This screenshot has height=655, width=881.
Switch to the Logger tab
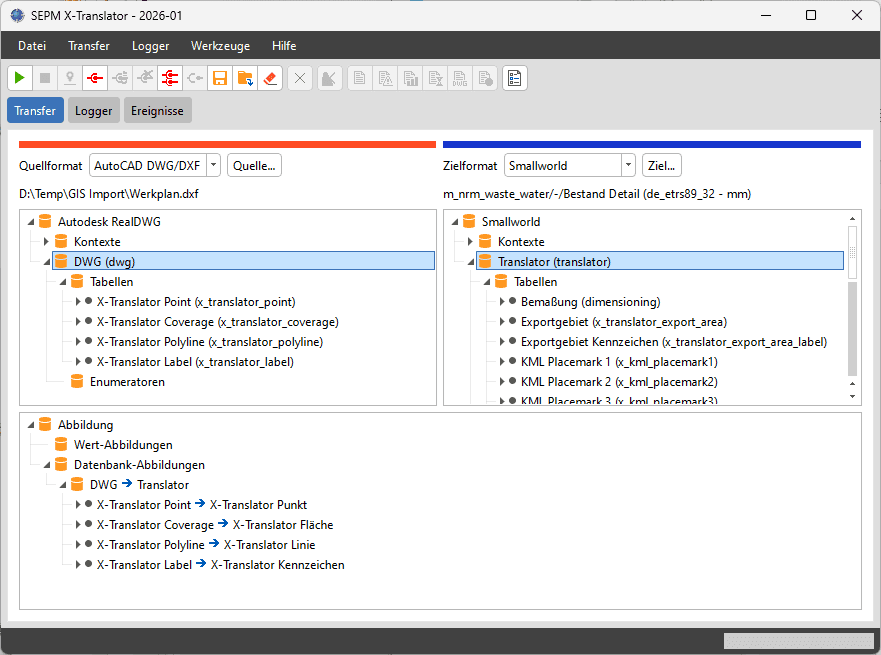pos(94,111)
